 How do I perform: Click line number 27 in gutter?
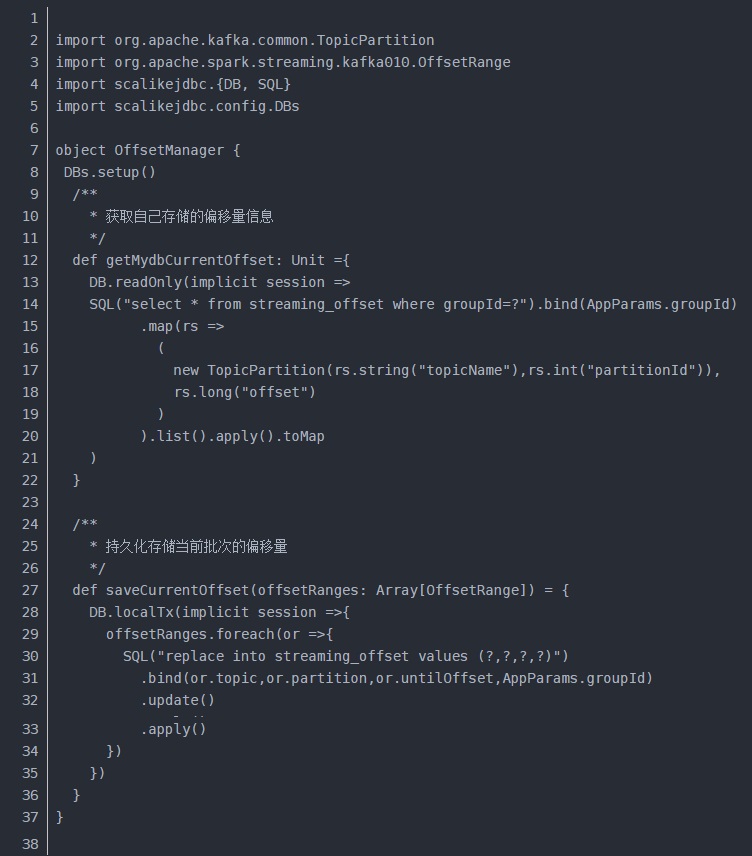(30, 590)
